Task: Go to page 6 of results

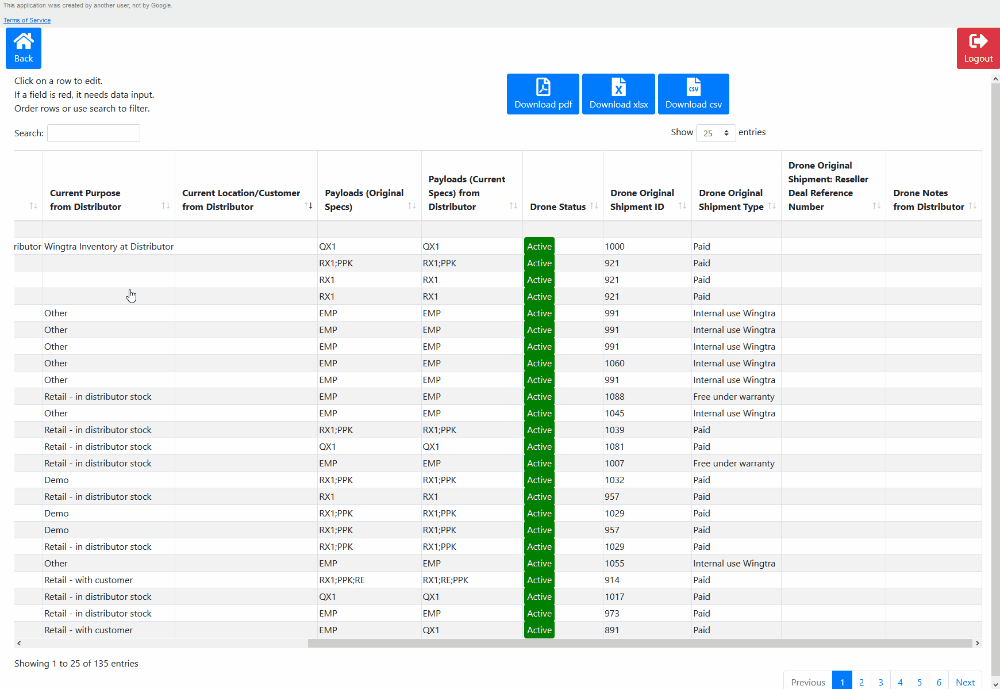Action: [938, 682]
